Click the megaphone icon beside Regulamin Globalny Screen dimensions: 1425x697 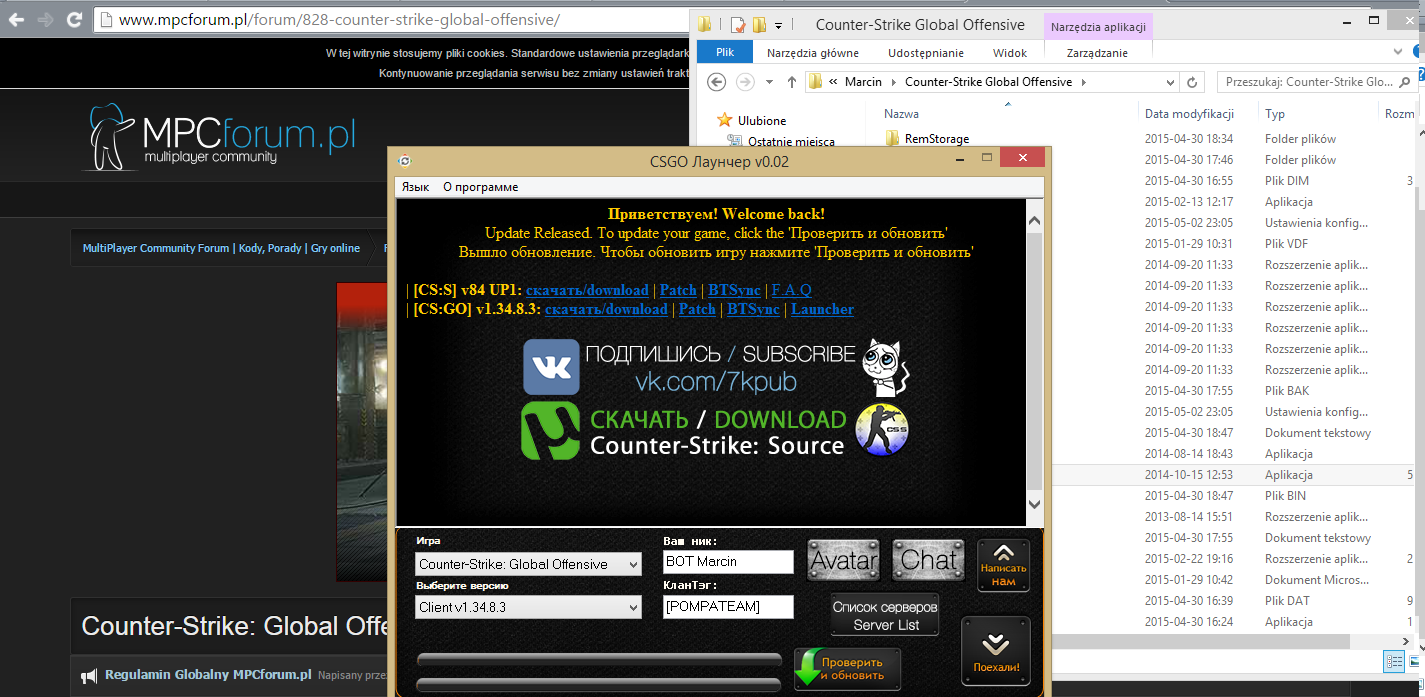[x=89, y=675]
